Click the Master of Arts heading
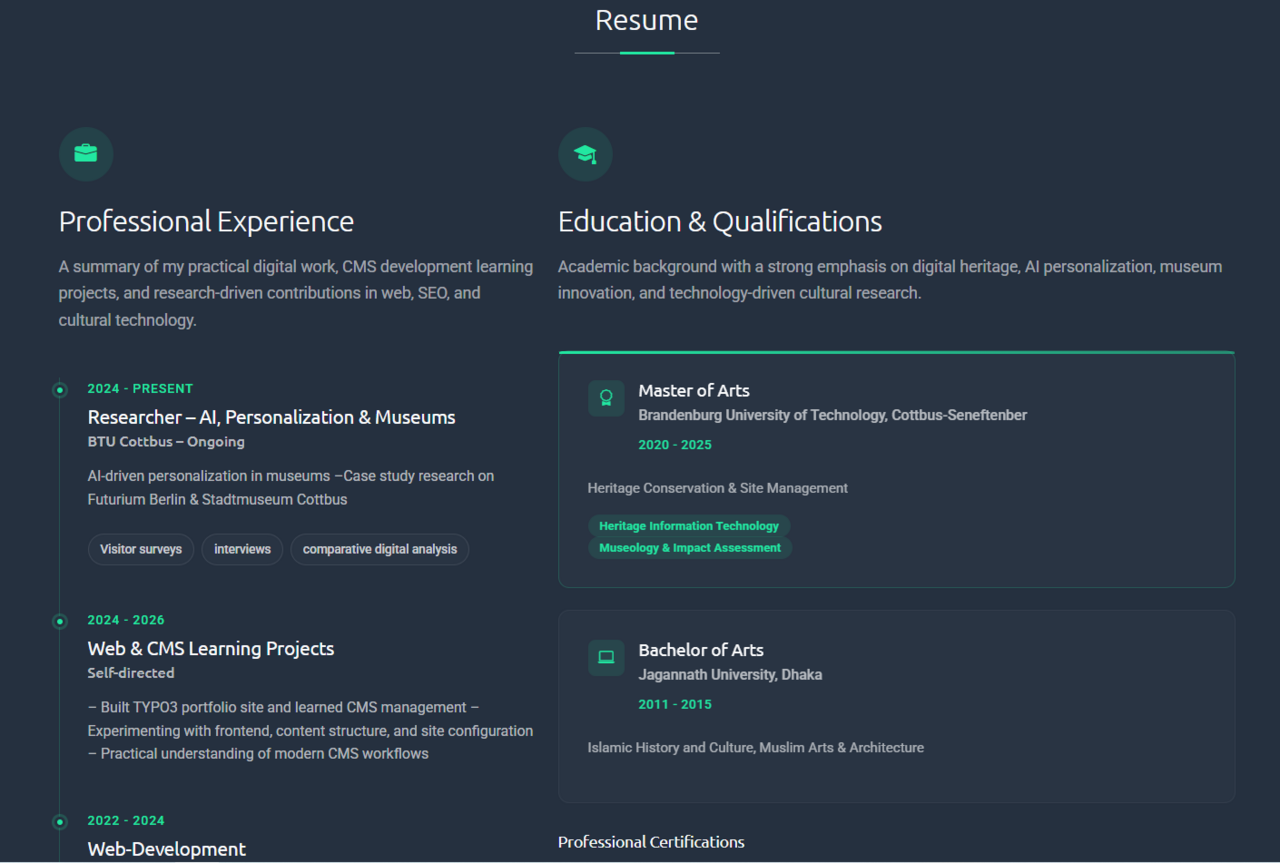 click(x=694, y=390)
